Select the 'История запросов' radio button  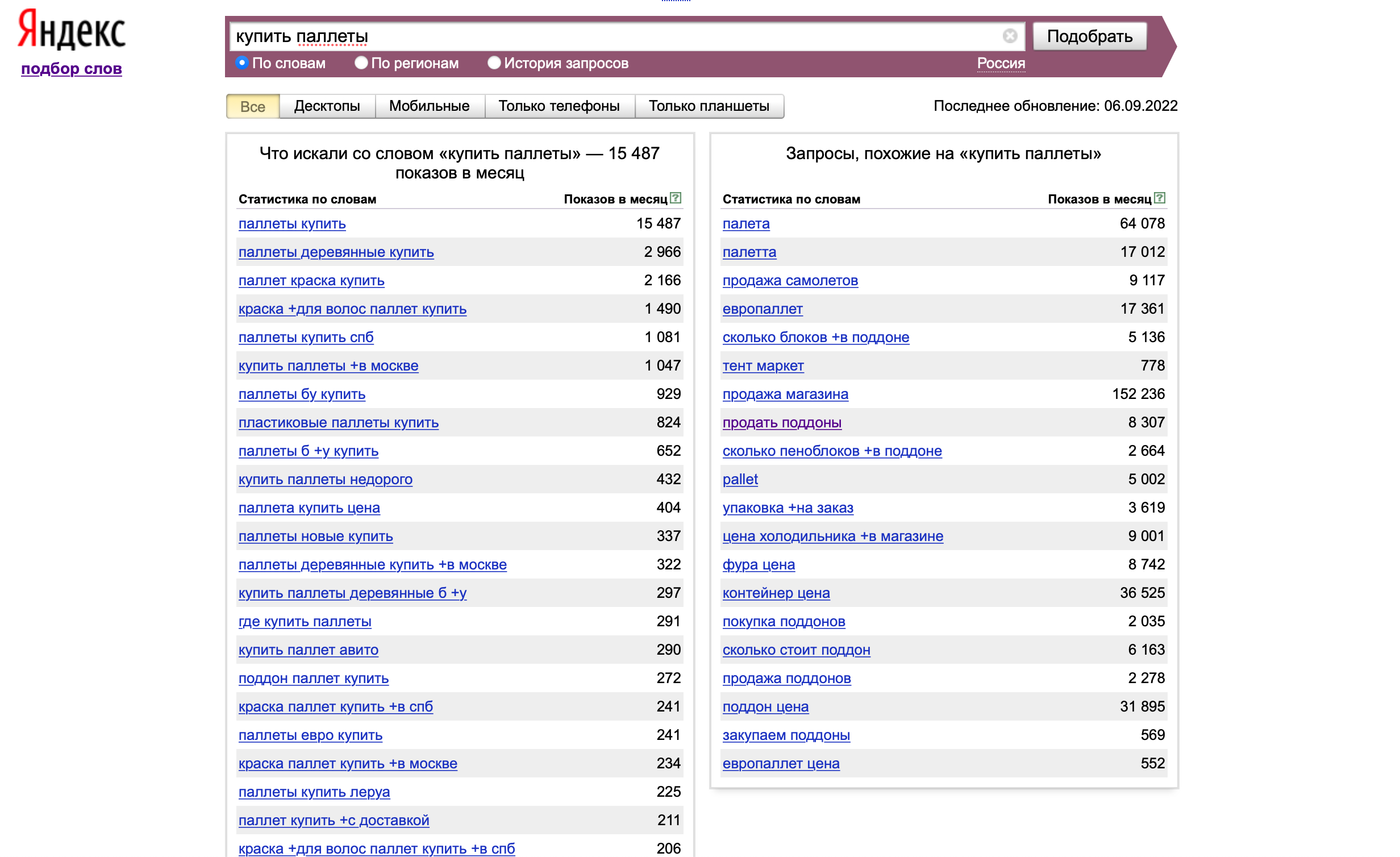(494, 63)
